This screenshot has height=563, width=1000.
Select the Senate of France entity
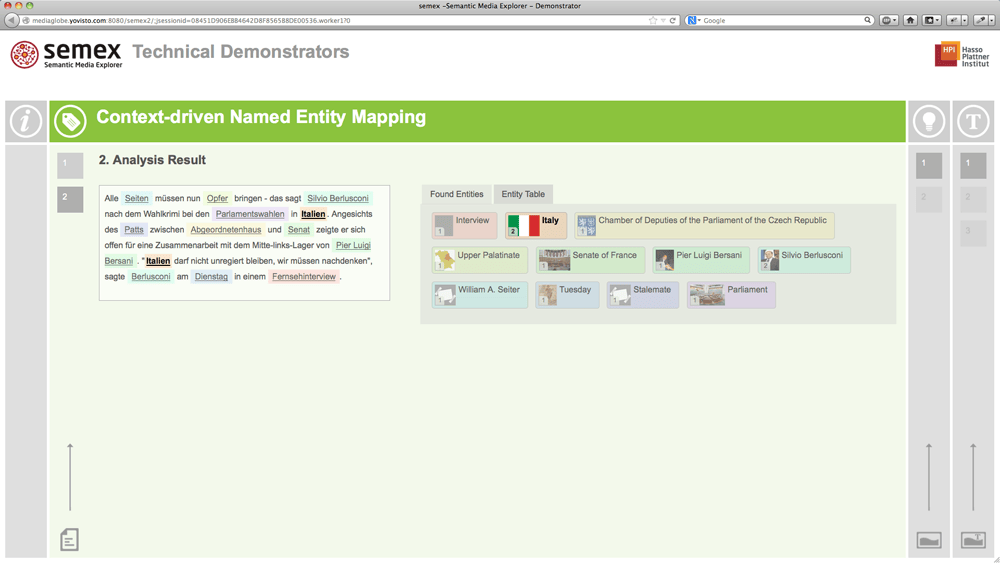(590, 260)
